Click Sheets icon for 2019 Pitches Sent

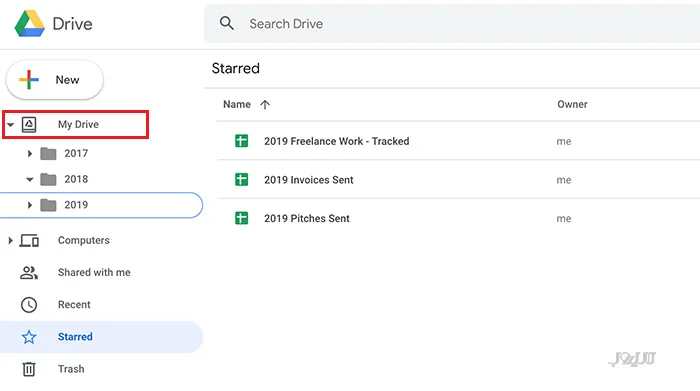pos(242,218)
